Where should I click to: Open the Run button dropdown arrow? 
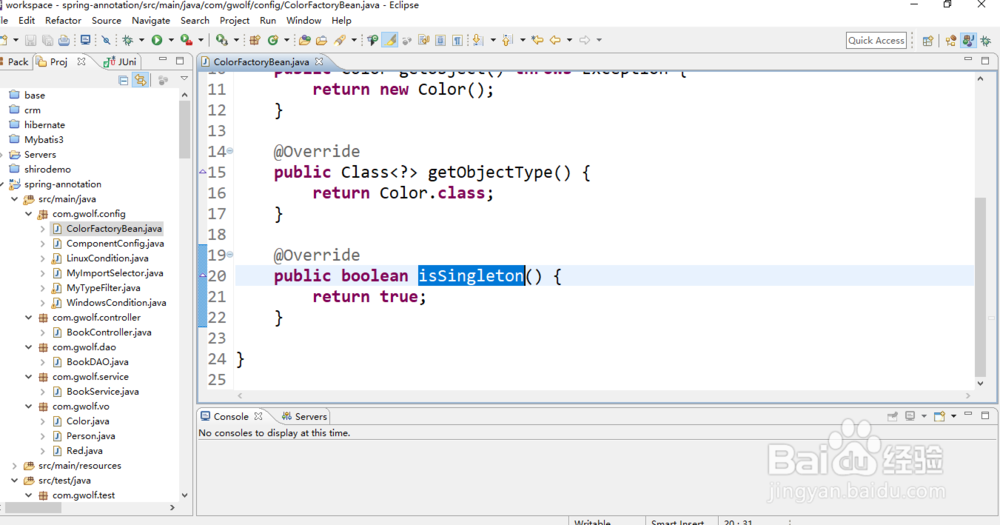(x=171, y=40)
